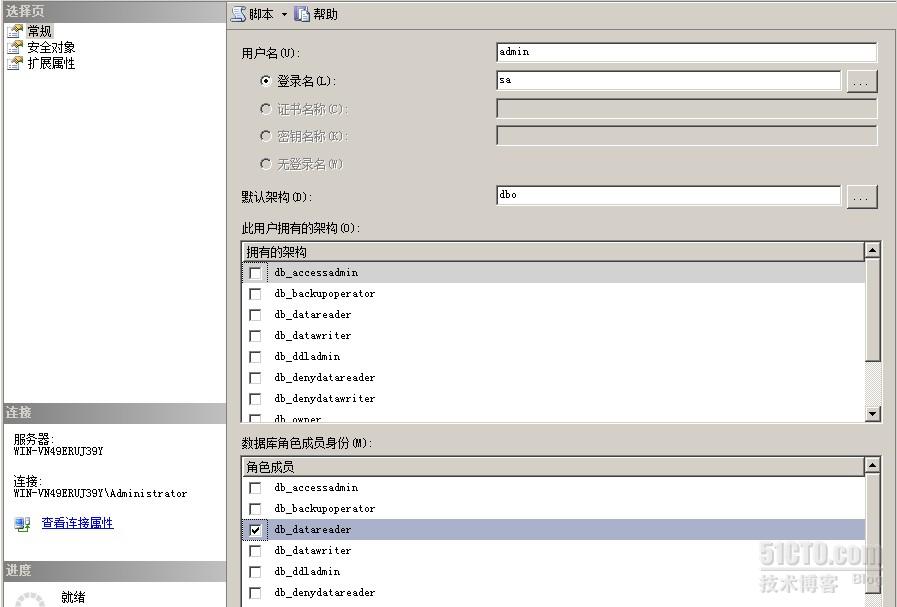Select the 密钥名称 radio button
The height and width of the screenshot is (607, 897).
pos(265,136)
